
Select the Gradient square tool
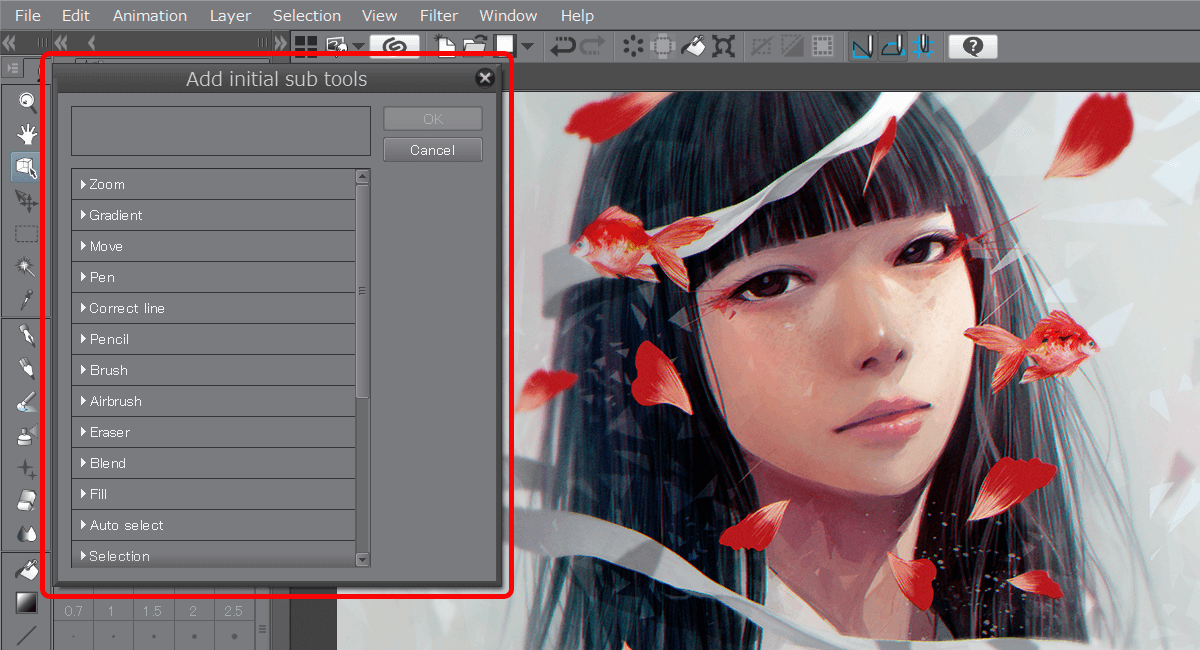(27, 602)
